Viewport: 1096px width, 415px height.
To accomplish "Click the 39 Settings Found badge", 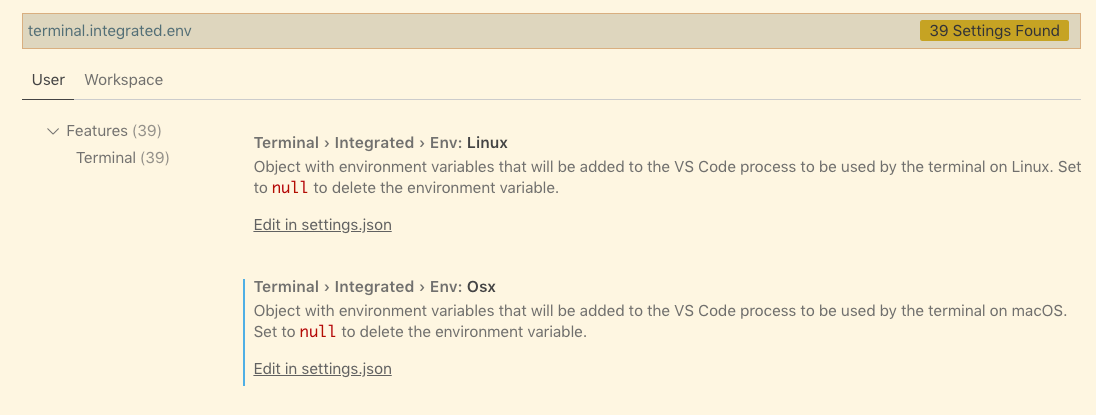I will pyautogui.click(x=994, y=31).
